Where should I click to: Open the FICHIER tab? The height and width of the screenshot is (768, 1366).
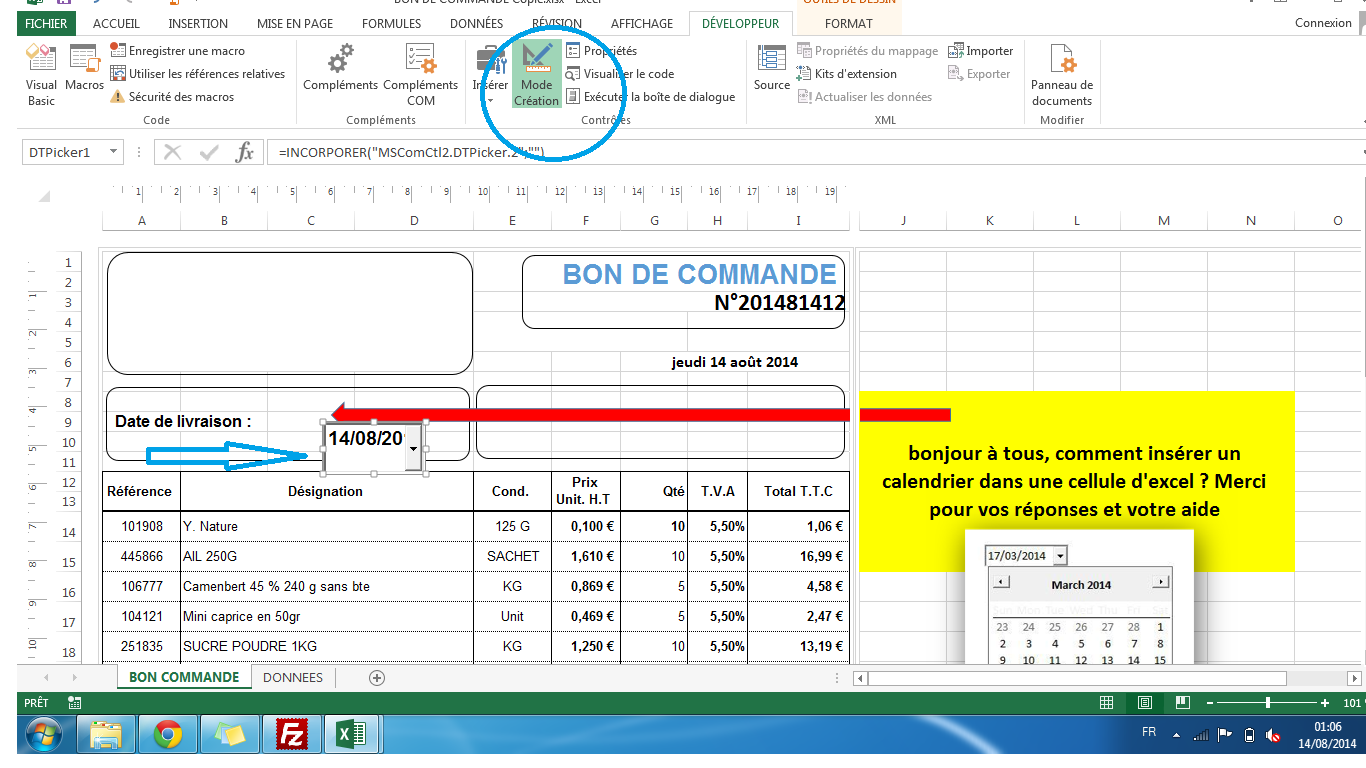tap(47, 23)
